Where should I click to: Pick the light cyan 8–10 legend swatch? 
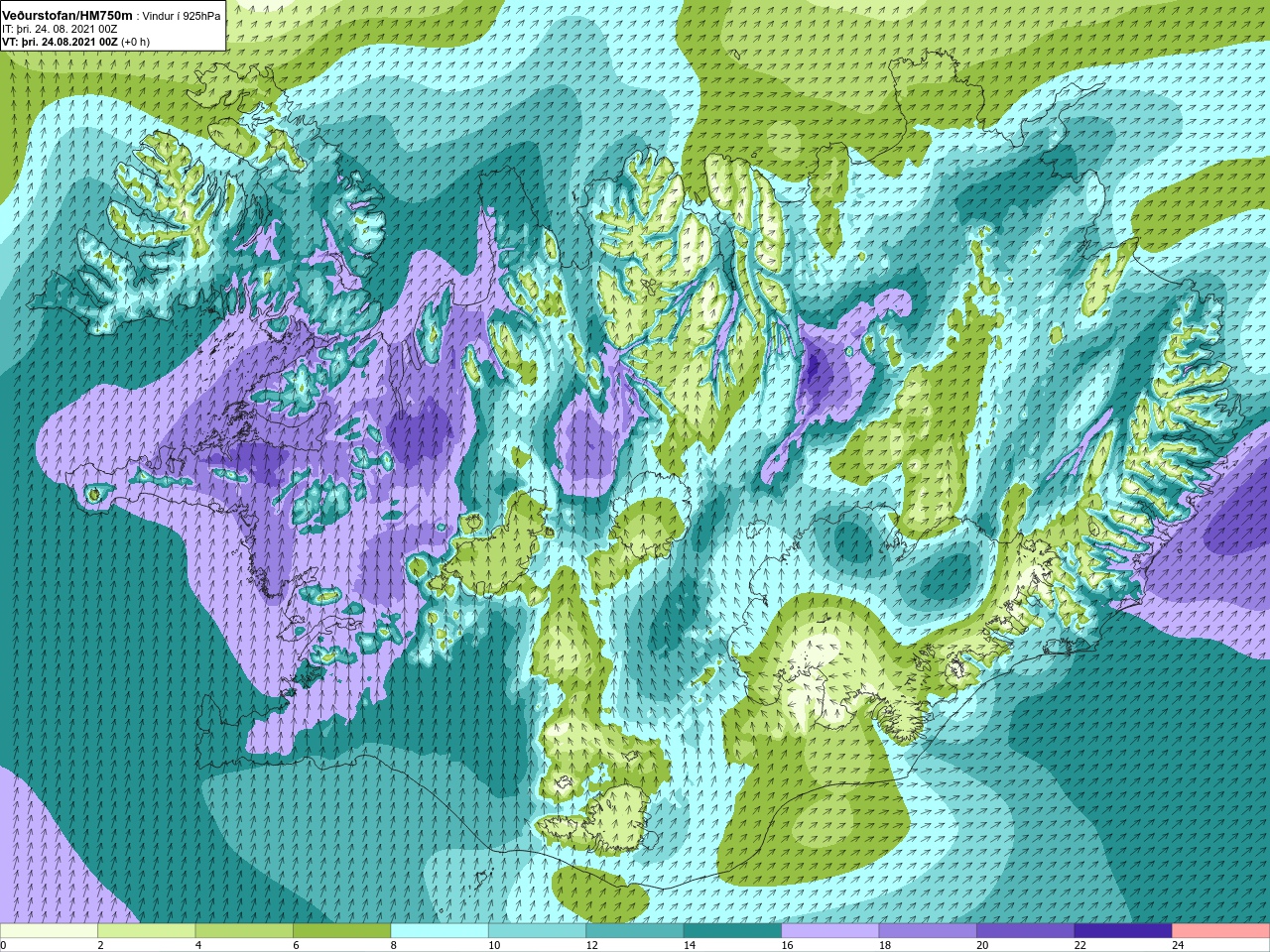440,931
